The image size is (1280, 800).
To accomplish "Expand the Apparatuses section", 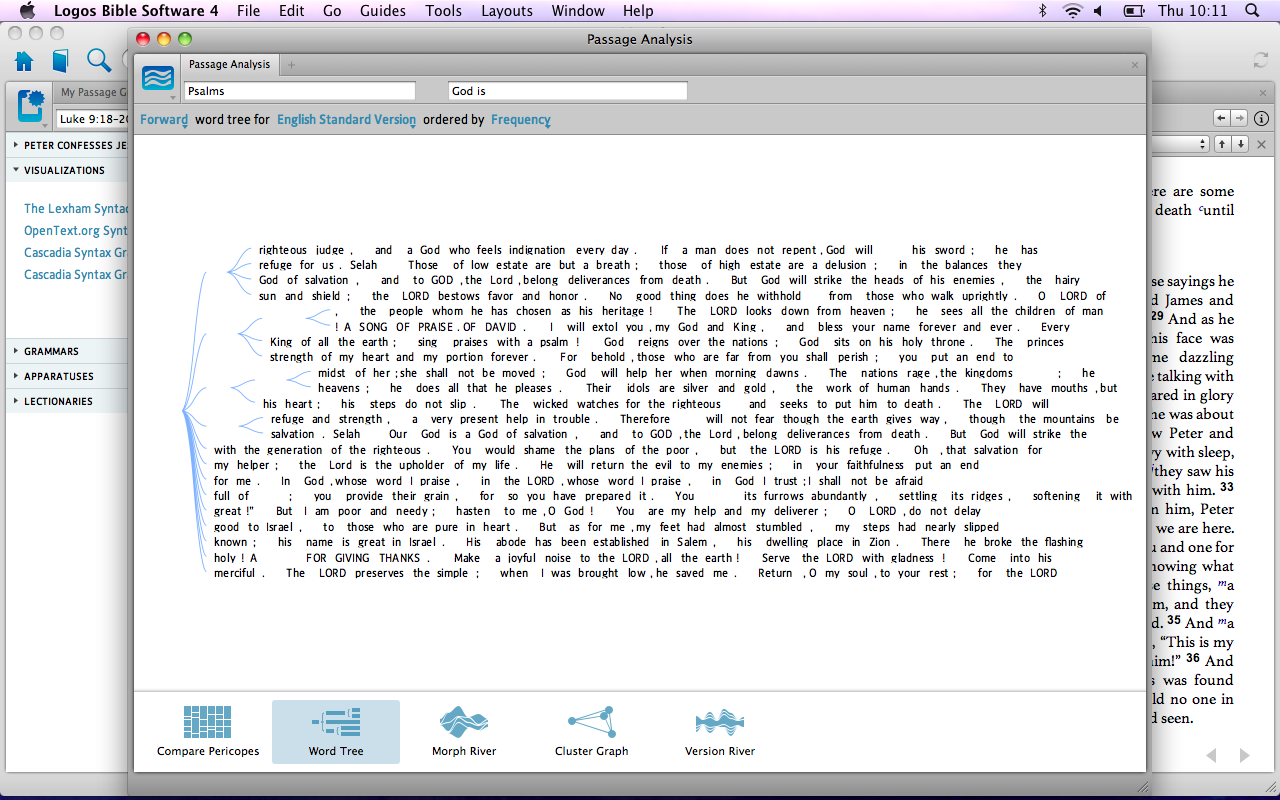I will point(17,376).
